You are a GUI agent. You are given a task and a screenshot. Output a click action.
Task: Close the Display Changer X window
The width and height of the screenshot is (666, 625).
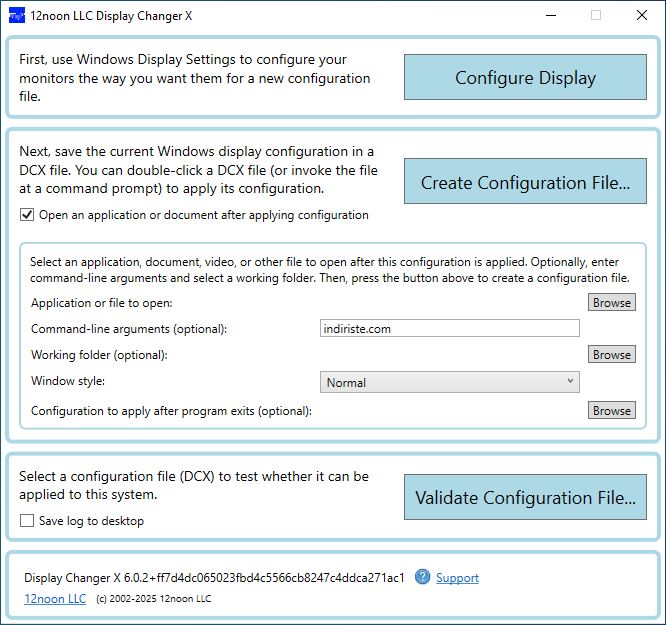[x=641, y=16]
